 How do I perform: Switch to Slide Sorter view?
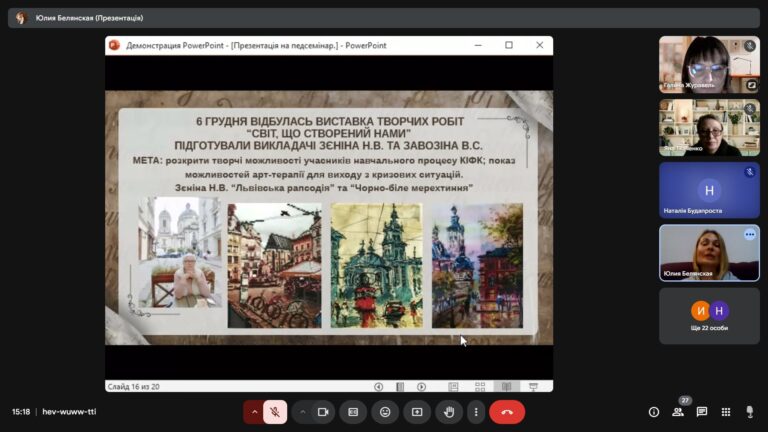pyautogui.click(x=480, y=386)
